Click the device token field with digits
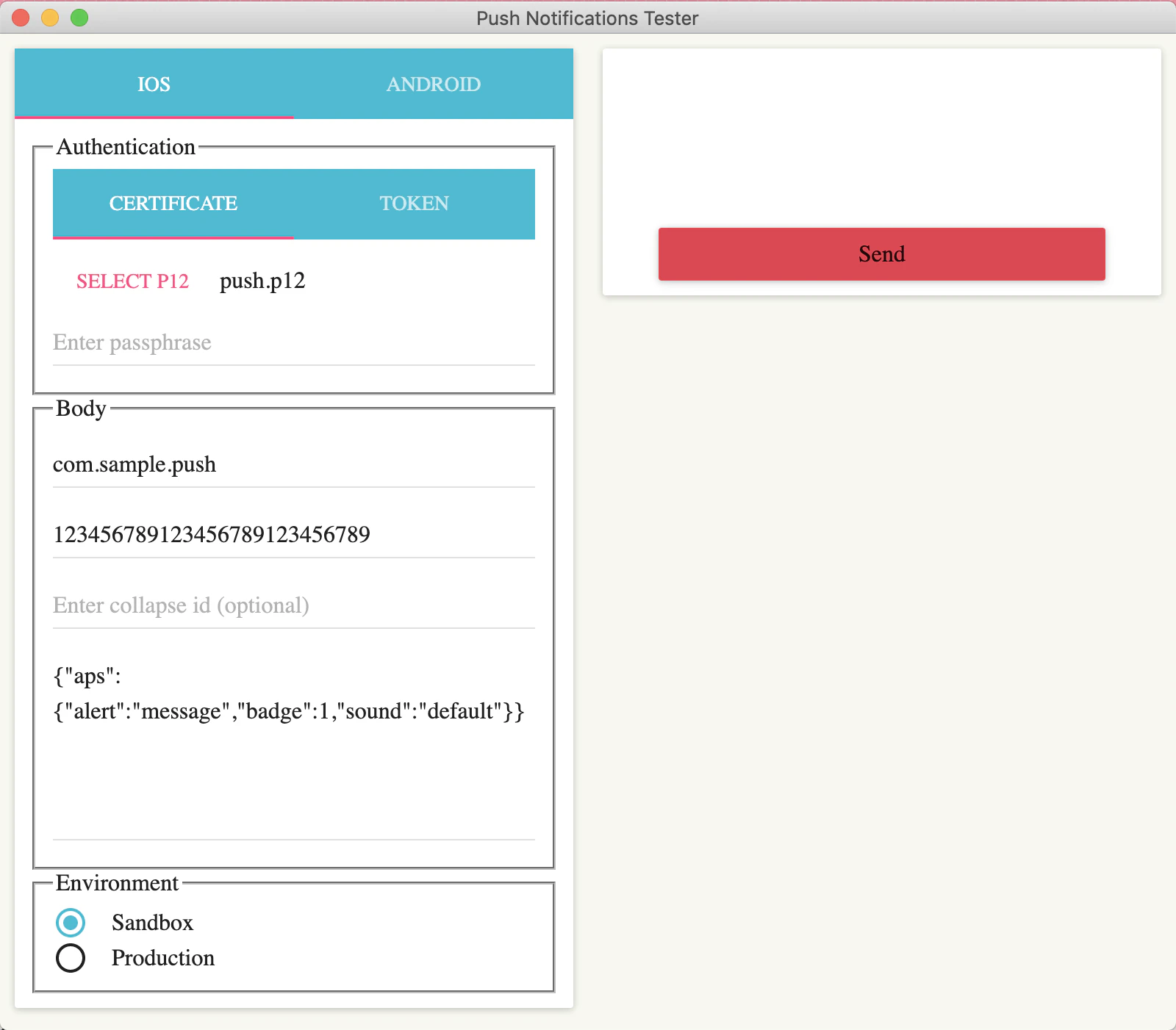Screen dimensions: 1176x1030 [294, 535]
